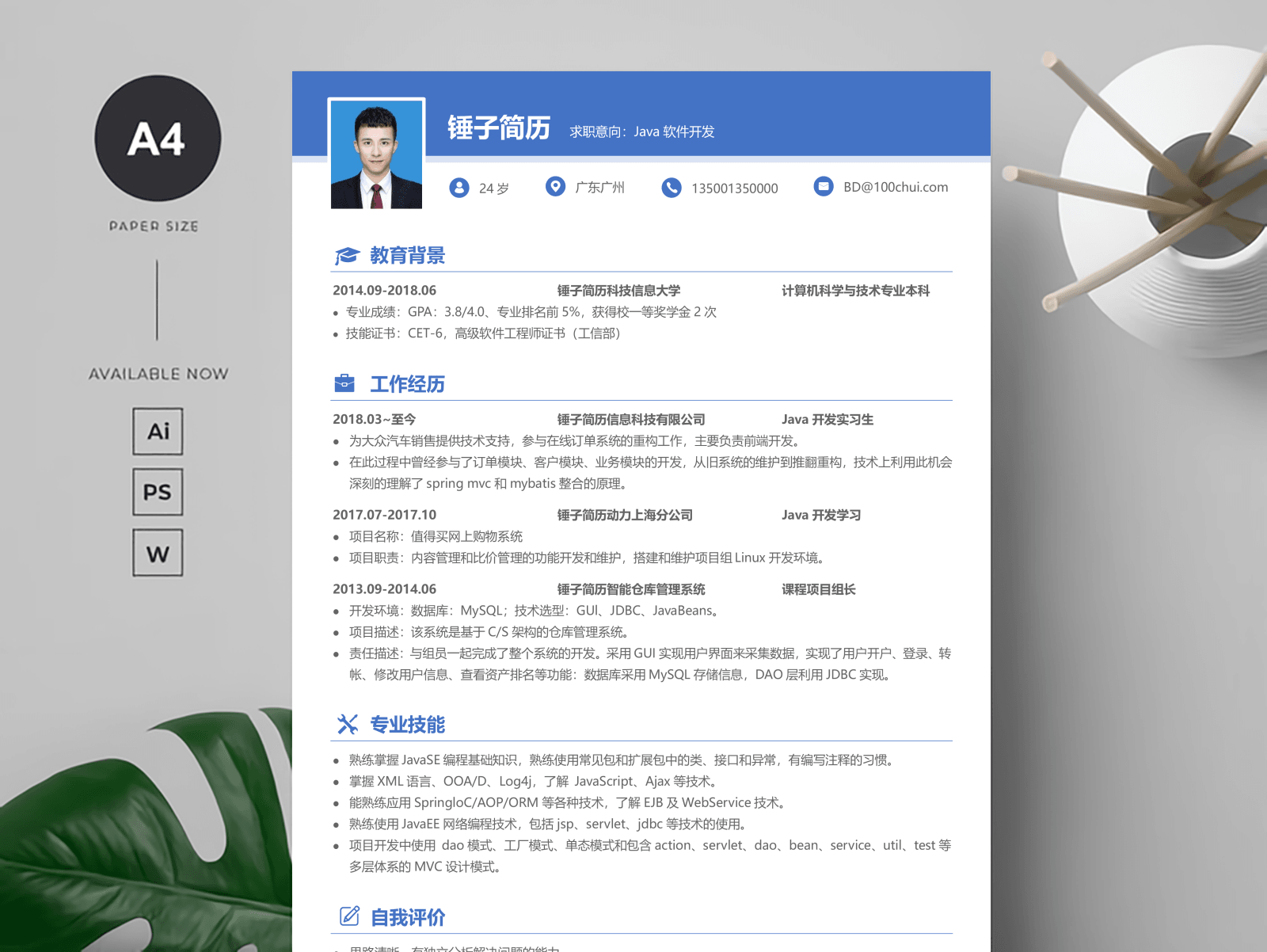The height and width of the screenshot is (952, 1267).
Task: Click the graduation cap education icon
Action: pyautogui.click(x=346, y=256)
